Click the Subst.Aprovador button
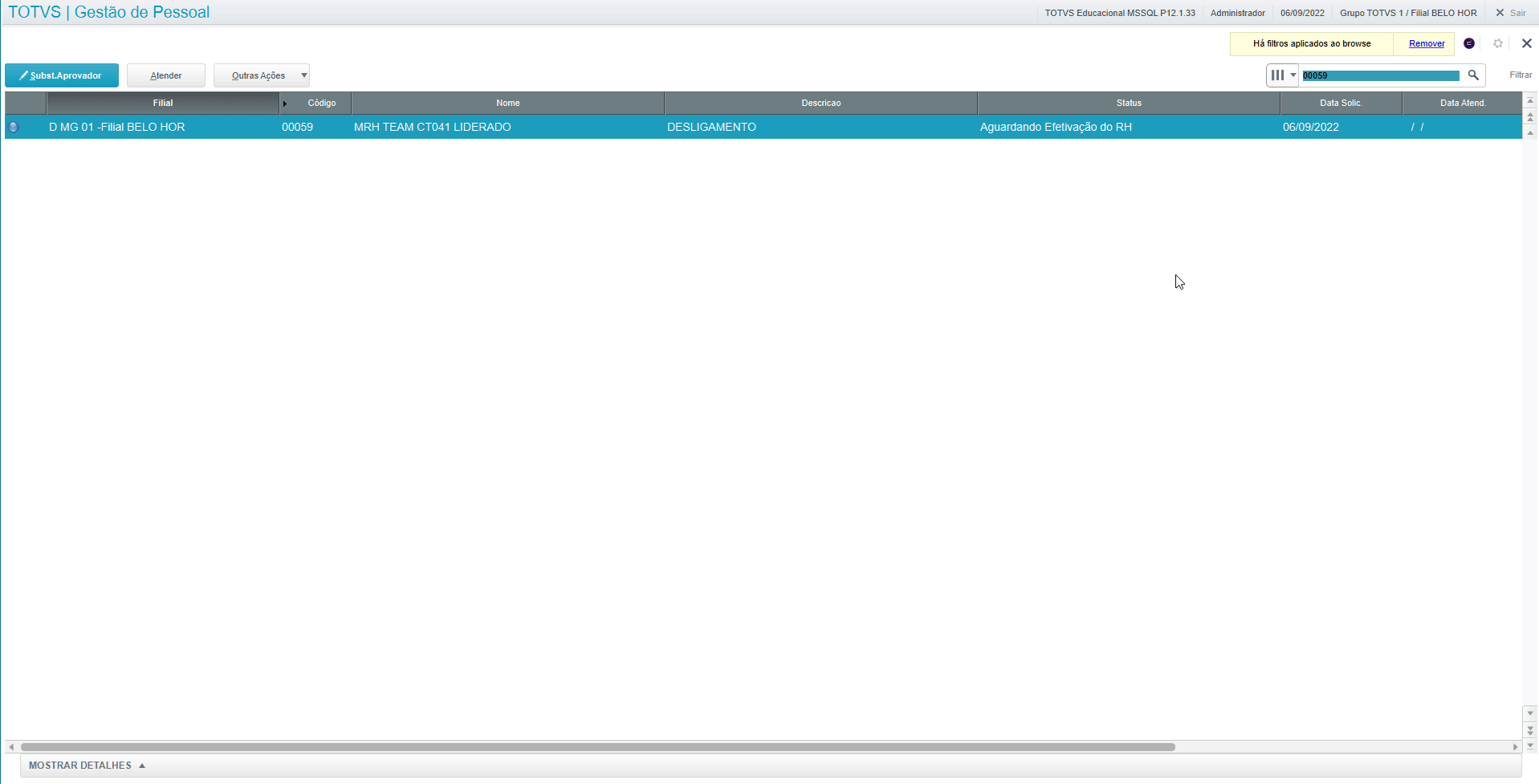Viewport: 1539px width, 784px height. [x=62, y=75]
